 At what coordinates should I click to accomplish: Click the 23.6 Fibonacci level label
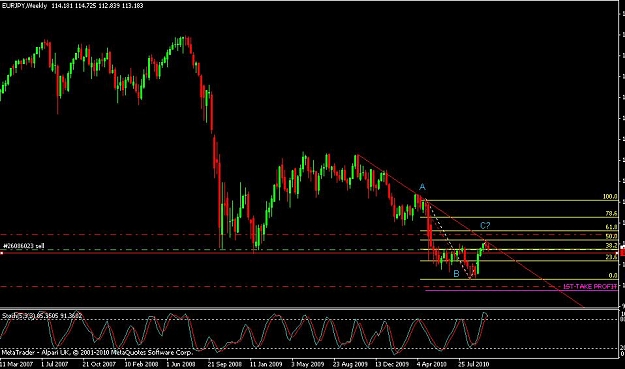coord(611,257)
